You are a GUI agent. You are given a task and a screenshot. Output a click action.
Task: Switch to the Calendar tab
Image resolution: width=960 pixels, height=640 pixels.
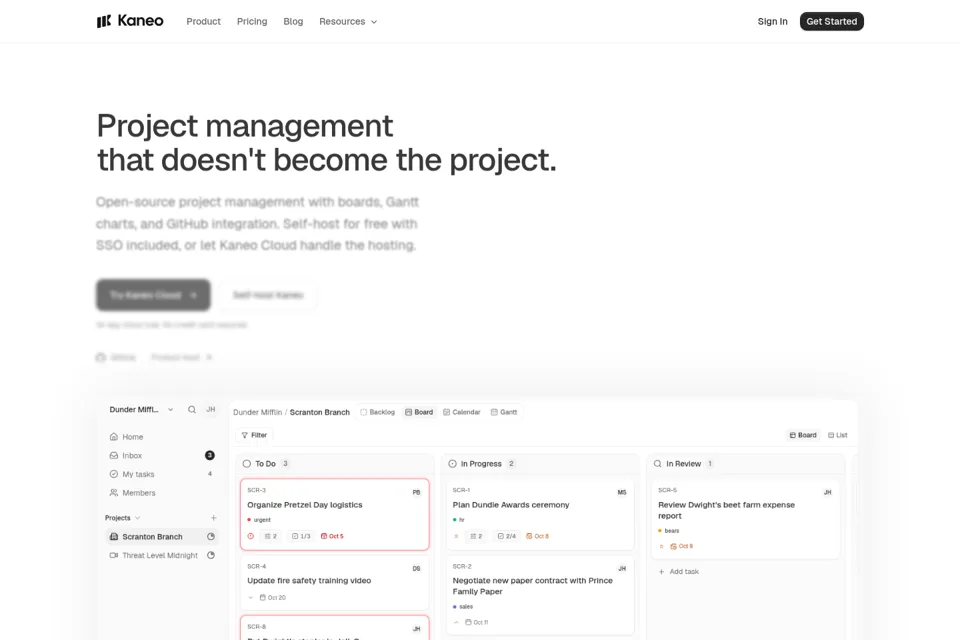(x=462, y=412)
